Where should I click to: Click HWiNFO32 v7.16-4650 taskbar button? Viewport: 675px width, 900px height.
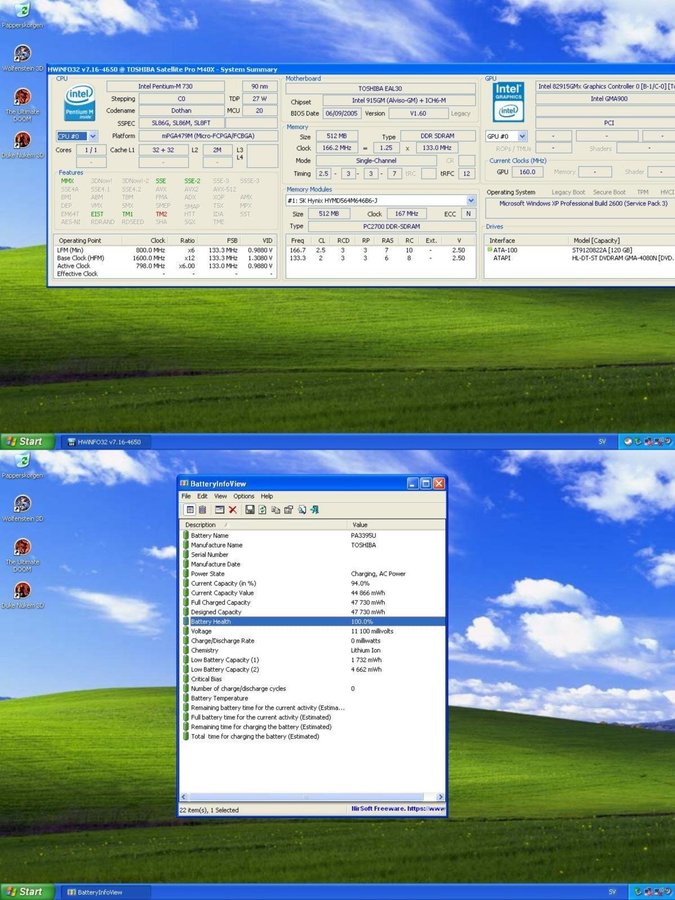pos(108,441)
